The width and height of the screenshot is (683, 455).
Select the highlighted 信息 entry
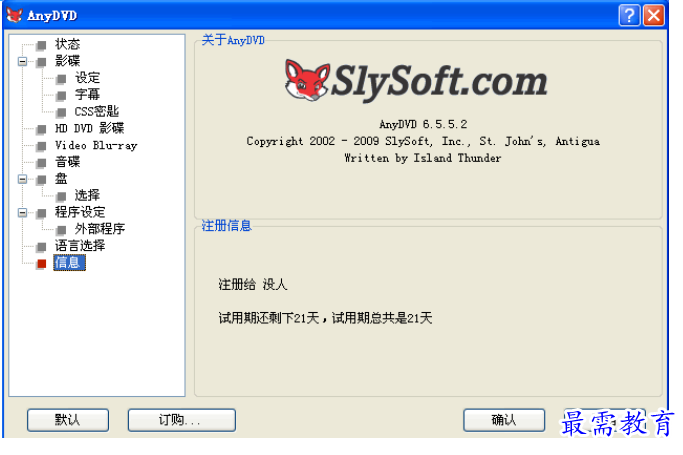[69, 263]
